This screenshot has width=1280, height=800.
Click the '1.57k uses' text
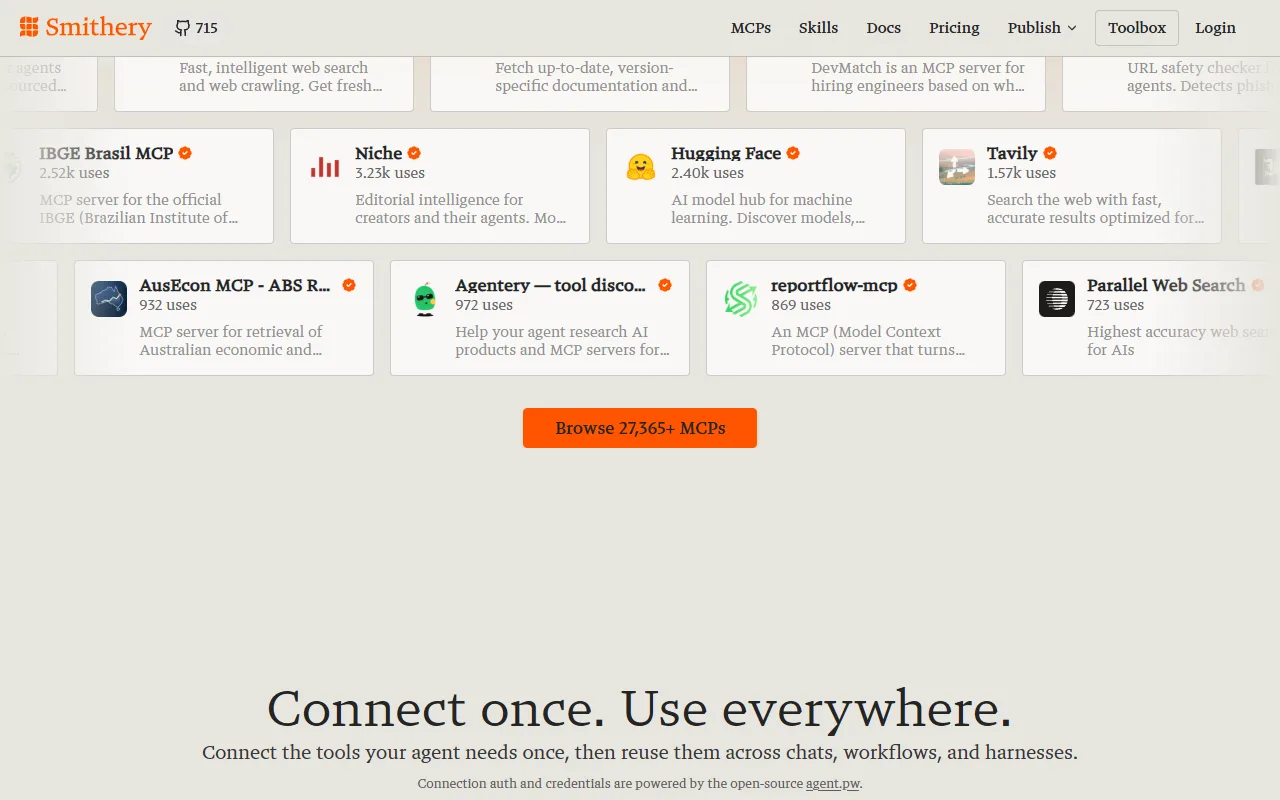(x=1021, y=173)
